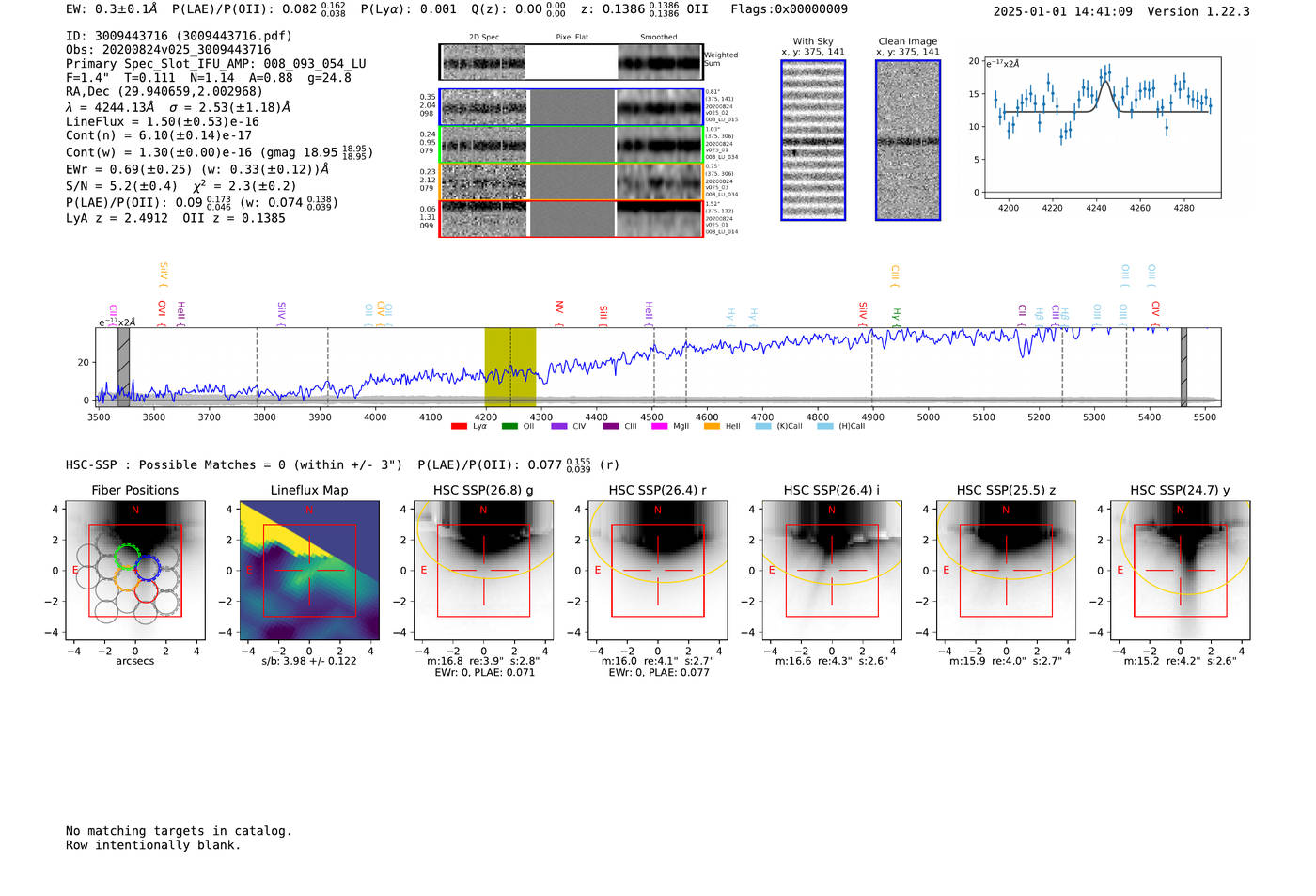The width and height of the screenshot is (1316, 896).
Task: Select the MgII magenta legend swatch
Action: (659, 427)
